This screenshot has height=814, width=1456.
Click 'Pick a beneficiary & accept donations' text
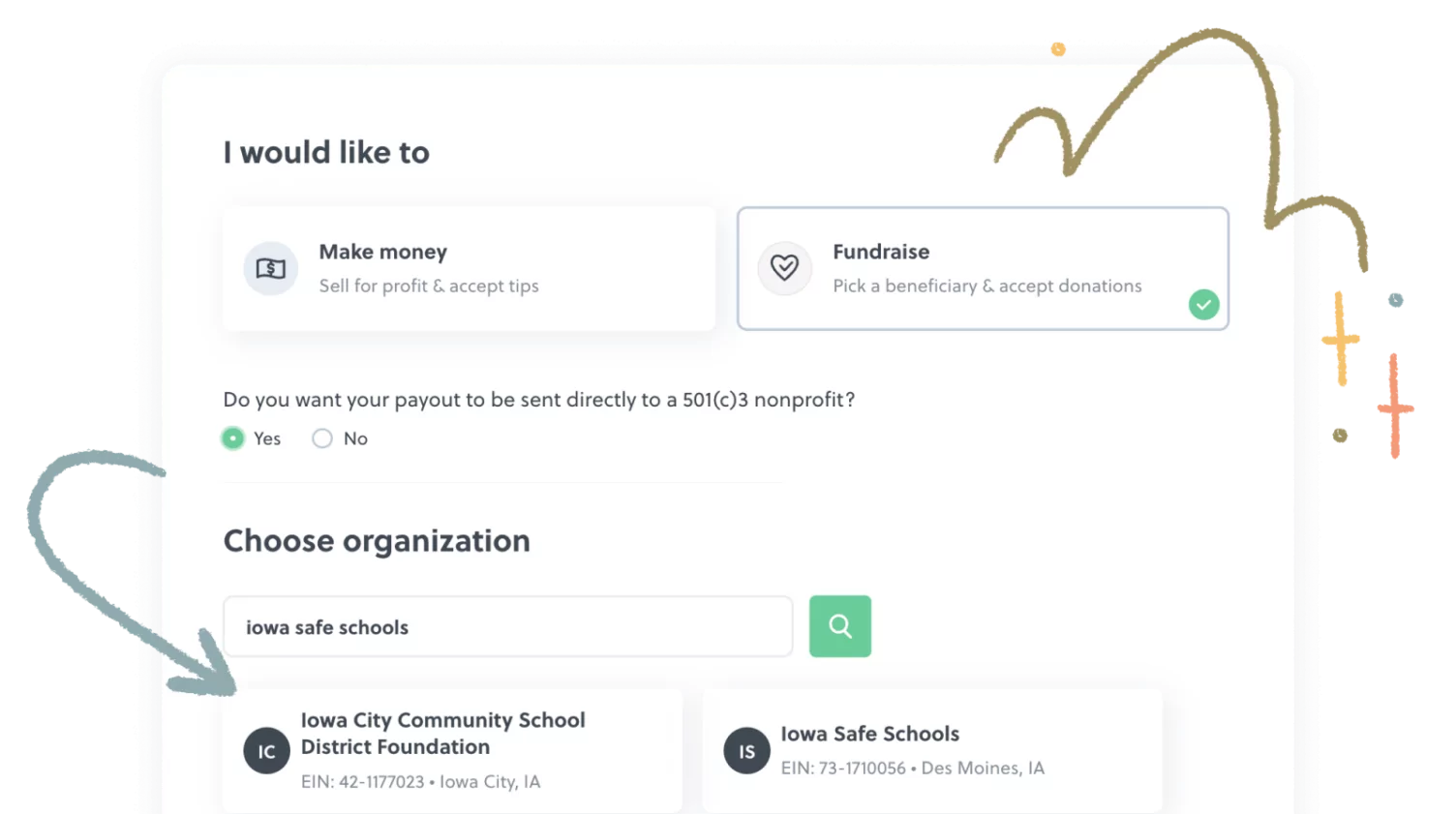[x=986, y=286]
